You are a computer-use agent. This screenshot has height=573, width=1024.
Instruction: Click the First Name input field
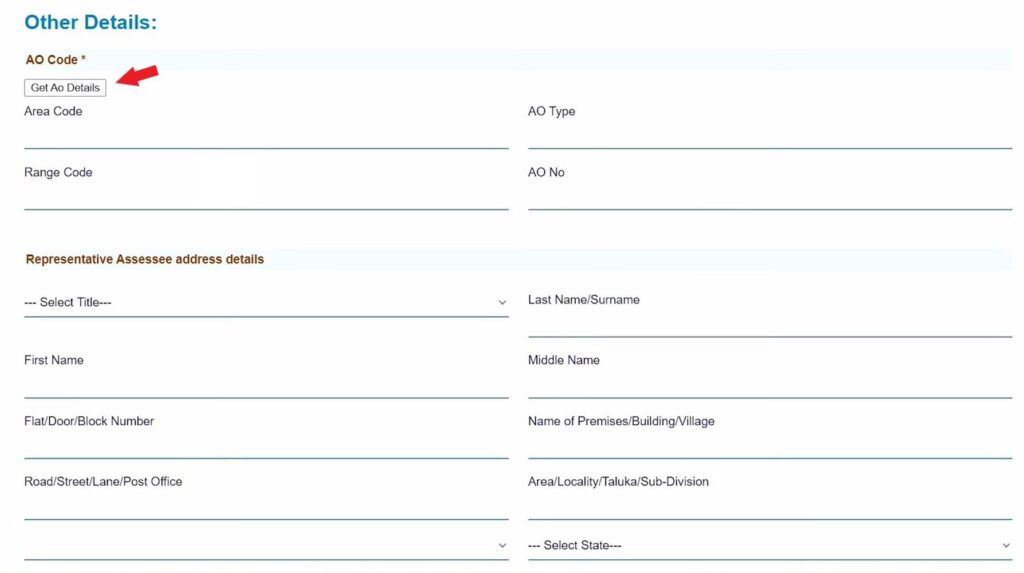pos(265,384)
